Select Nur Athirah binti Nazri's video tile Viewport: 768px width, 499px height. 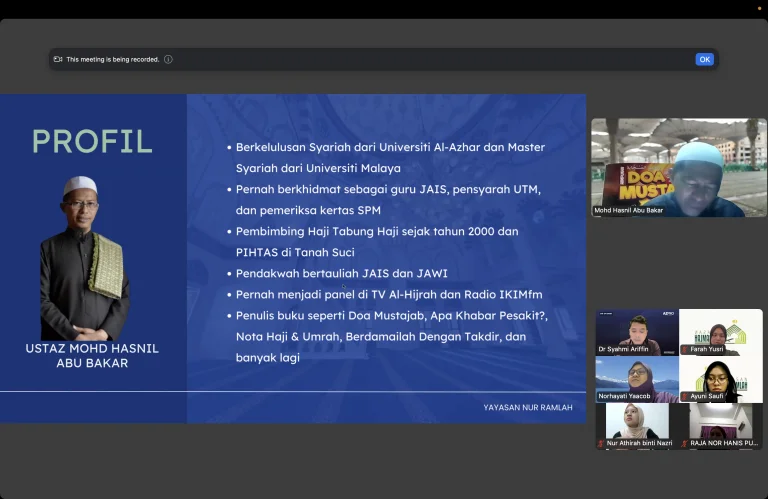(x=637, y=423)
